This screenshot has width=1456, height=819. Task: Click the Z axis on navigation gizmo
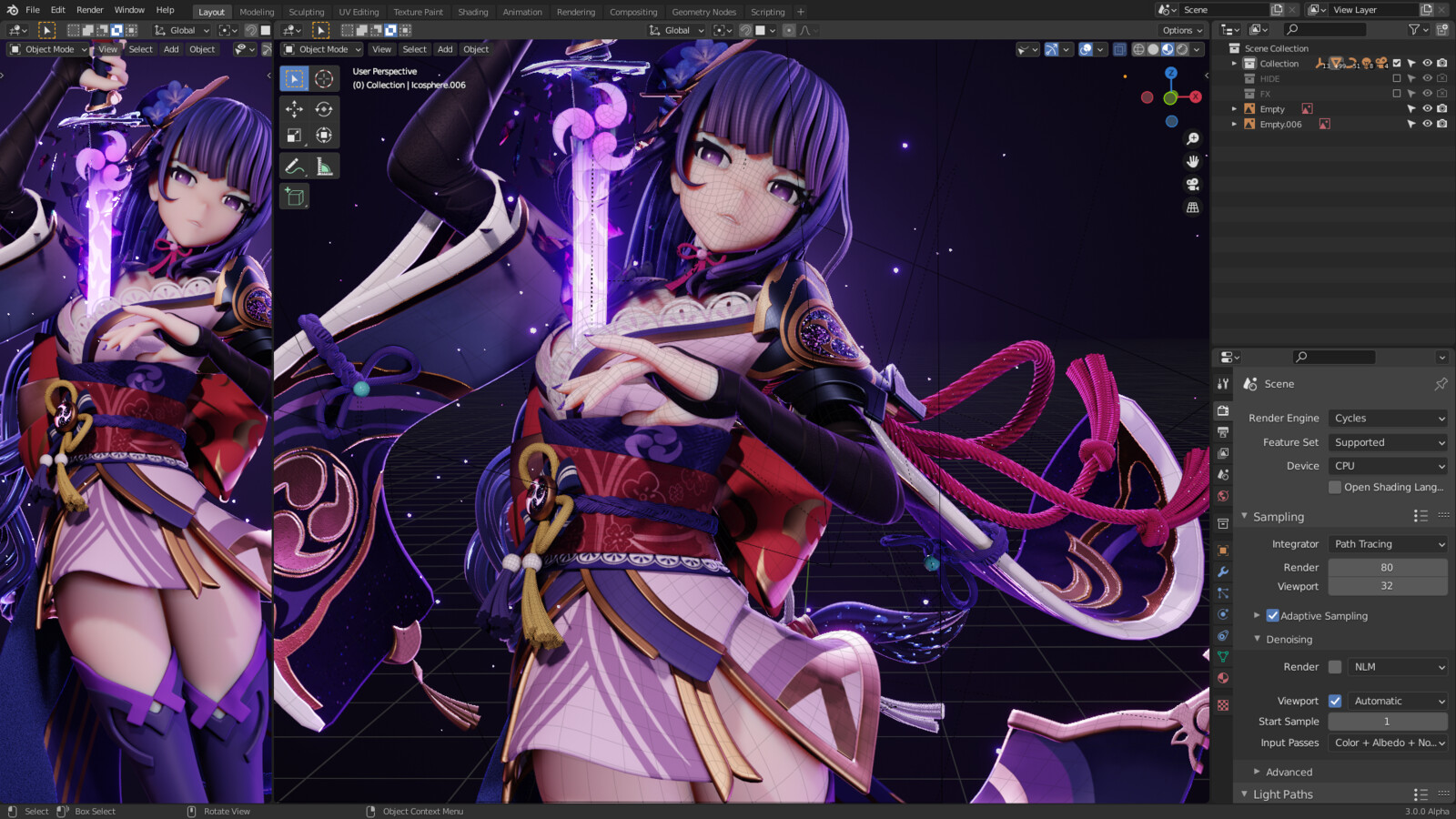(1171, 73)
